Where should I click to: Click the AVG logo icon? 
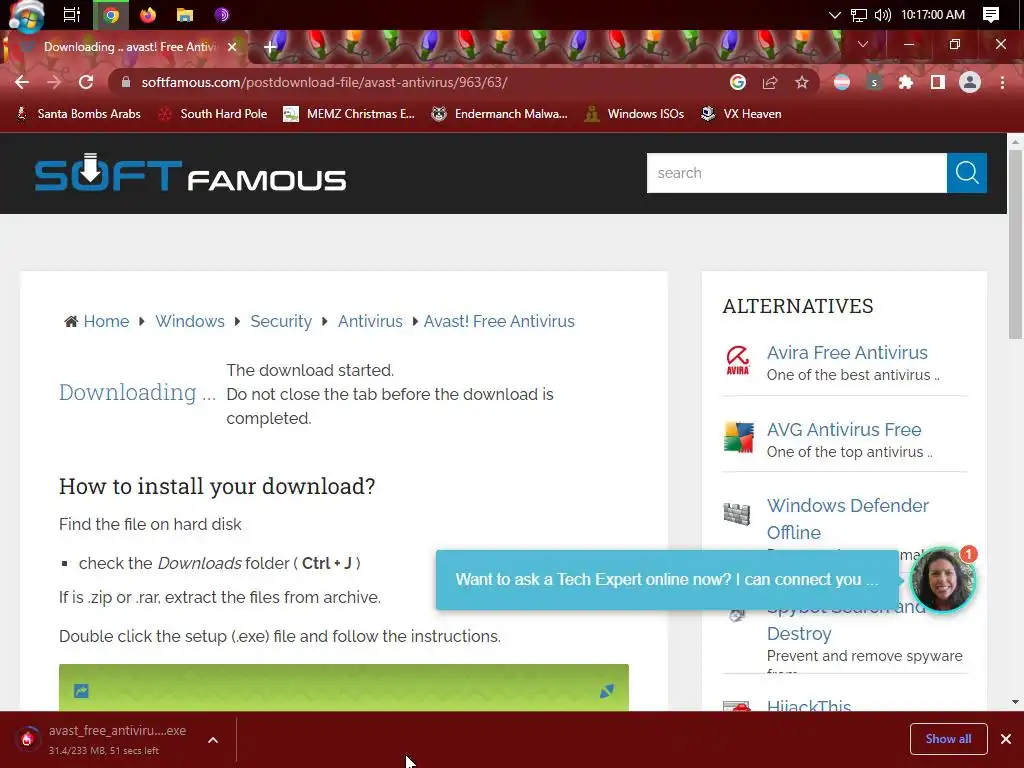click(738, 438)
